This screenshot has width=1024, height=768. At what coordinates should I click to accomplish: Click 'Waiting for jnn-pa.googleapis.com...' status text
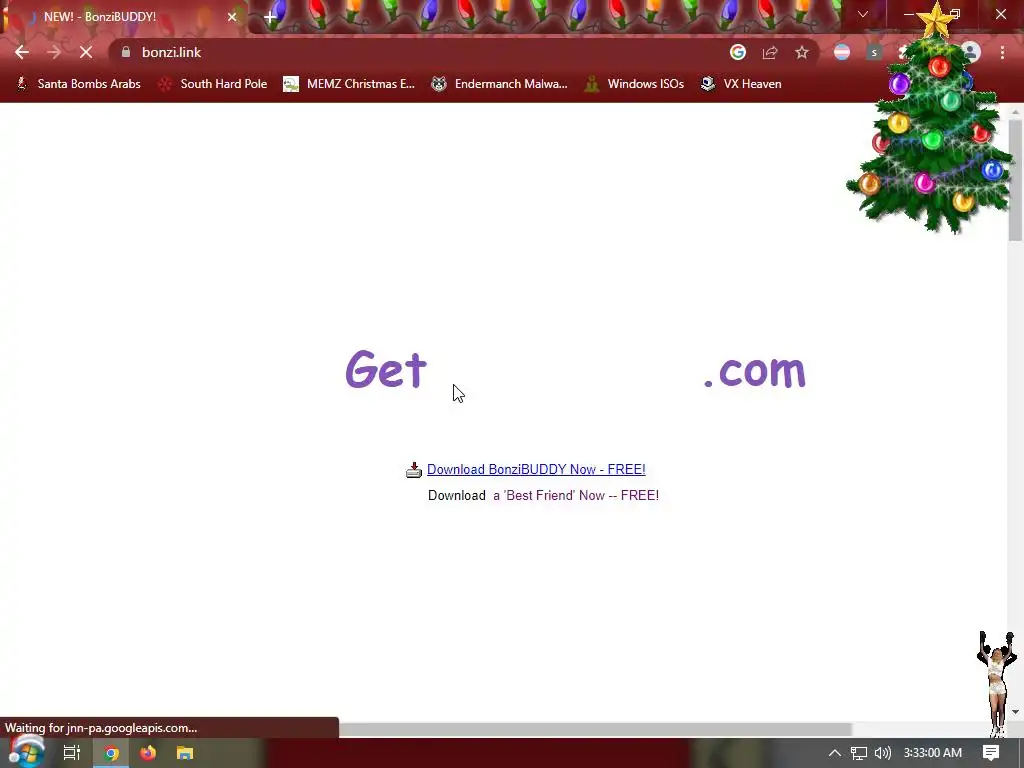(x=101, y=728)
